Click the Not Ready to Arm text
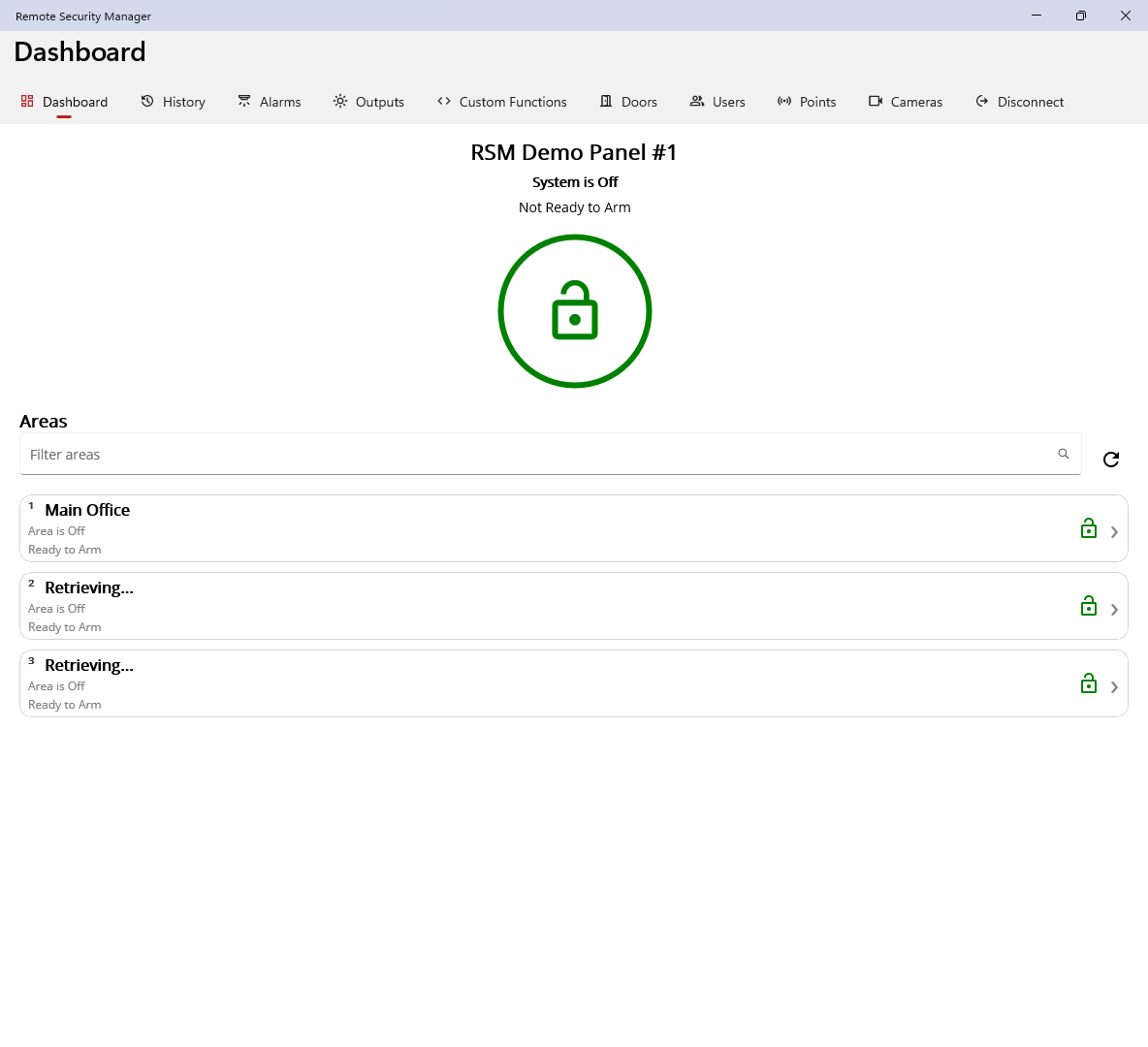Viewport: 1148px width, 1047px height. pos(575,207)
